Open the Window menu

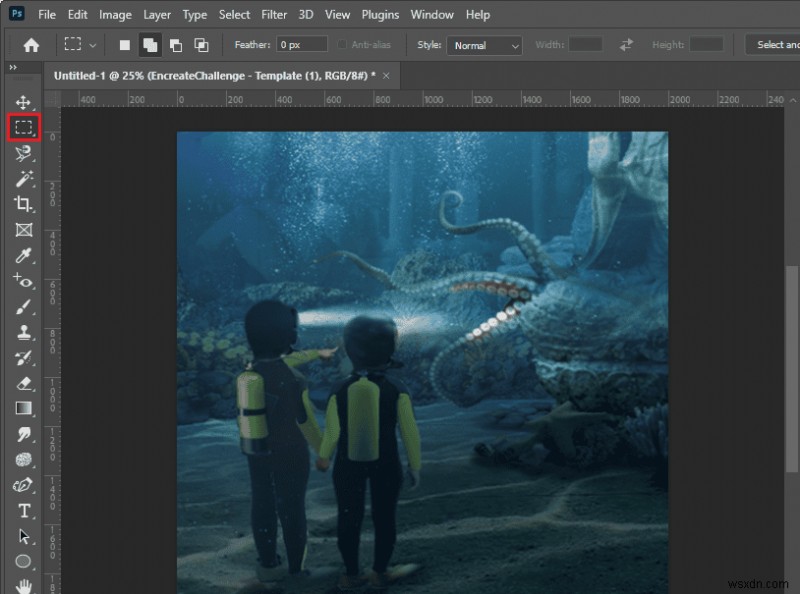(432, 15)
